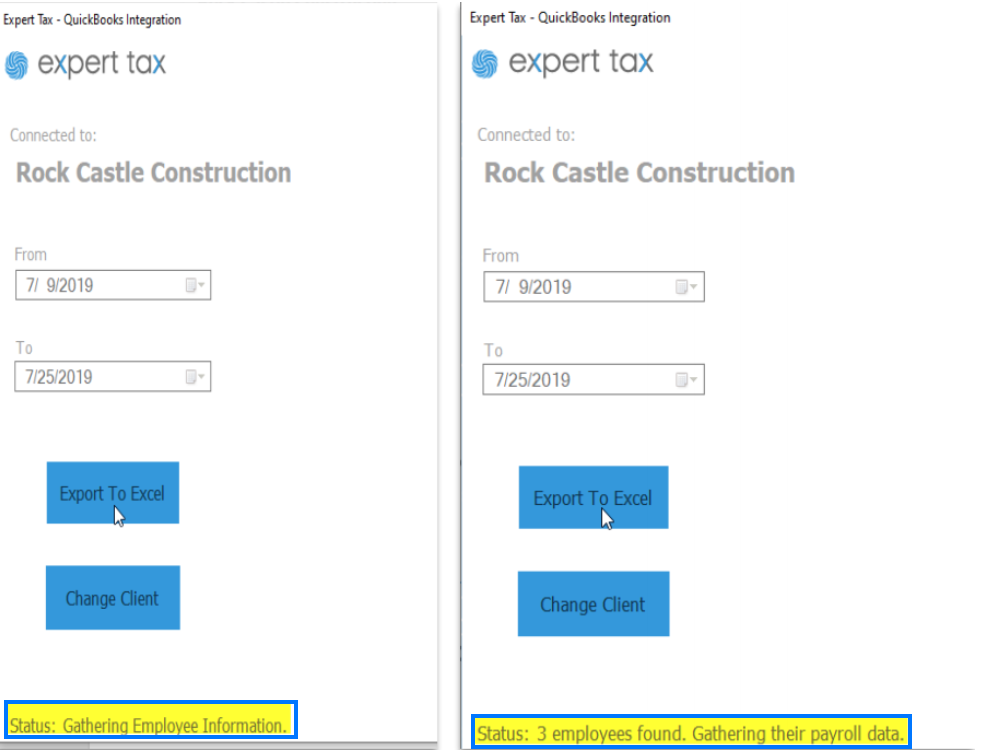Click Change Client in the left window

click(113, 597)
